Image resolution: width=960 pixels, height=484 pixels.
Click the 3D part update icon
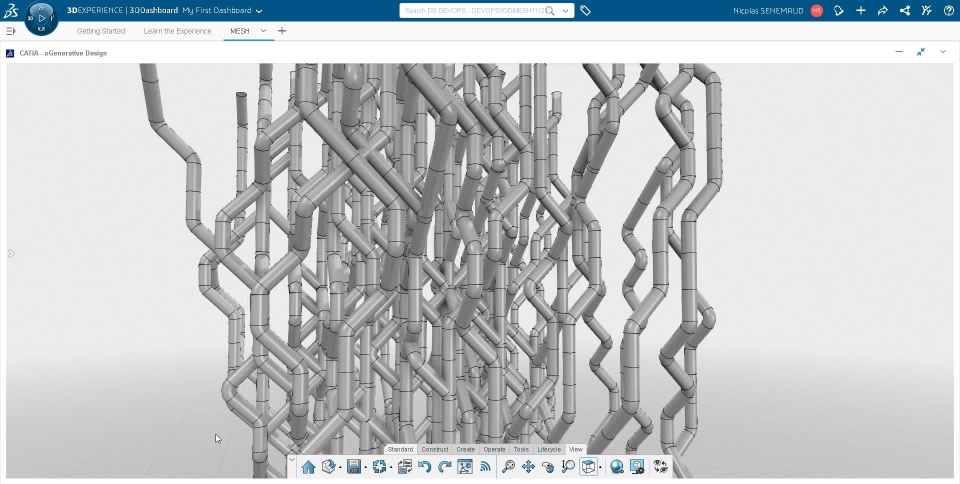point(329,467)
